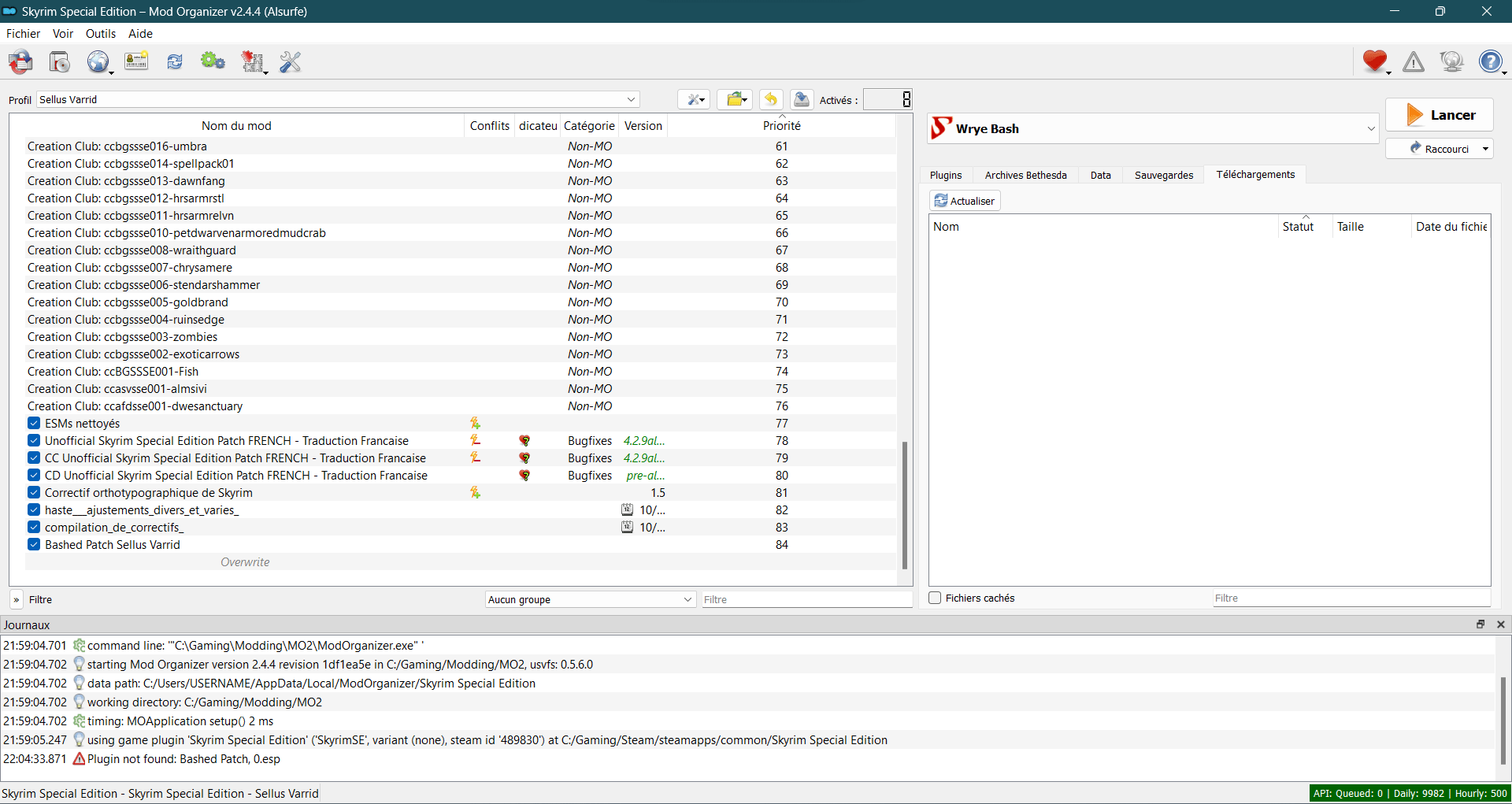Click the mod list vertical scrollbar
This screenshot has width=1512, height=804.
(904, 504)
